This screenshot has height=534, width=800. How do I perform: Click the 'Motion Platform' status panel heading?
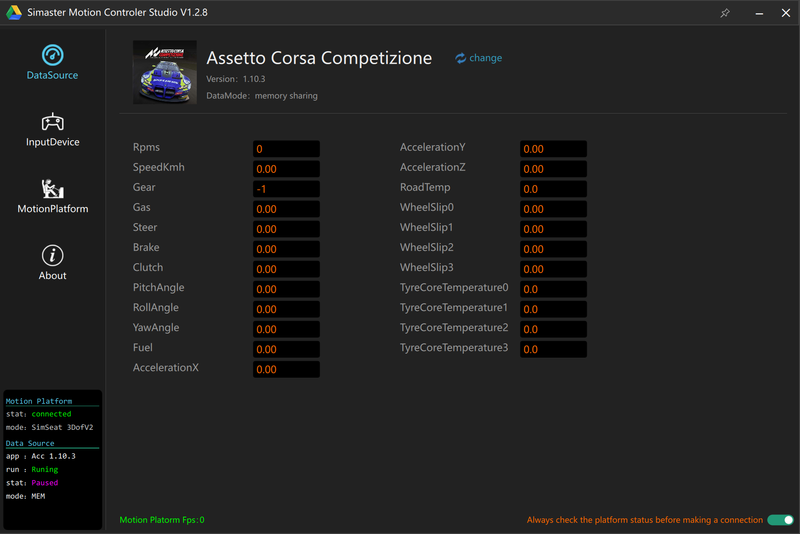[x=39, y=401]
